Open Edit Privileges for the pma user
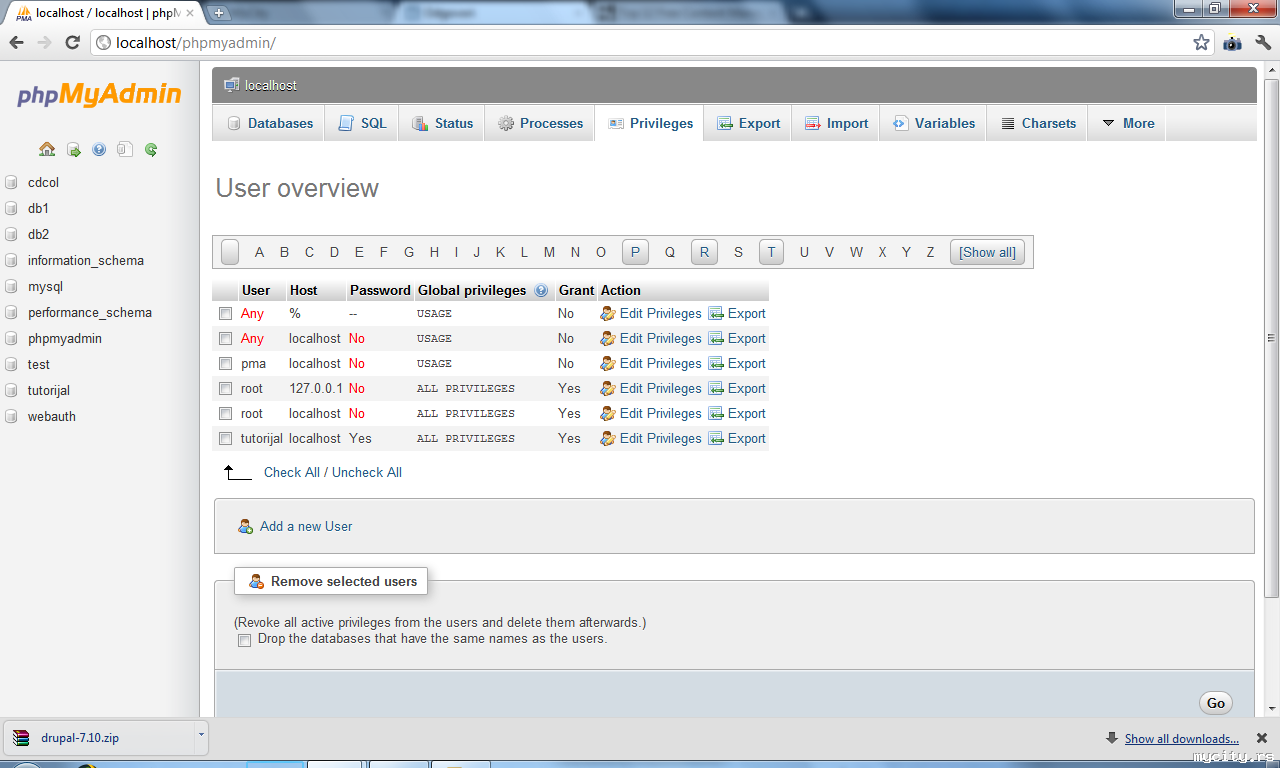The height and width of the screenshot is (768, 1280). coord(651,364)
